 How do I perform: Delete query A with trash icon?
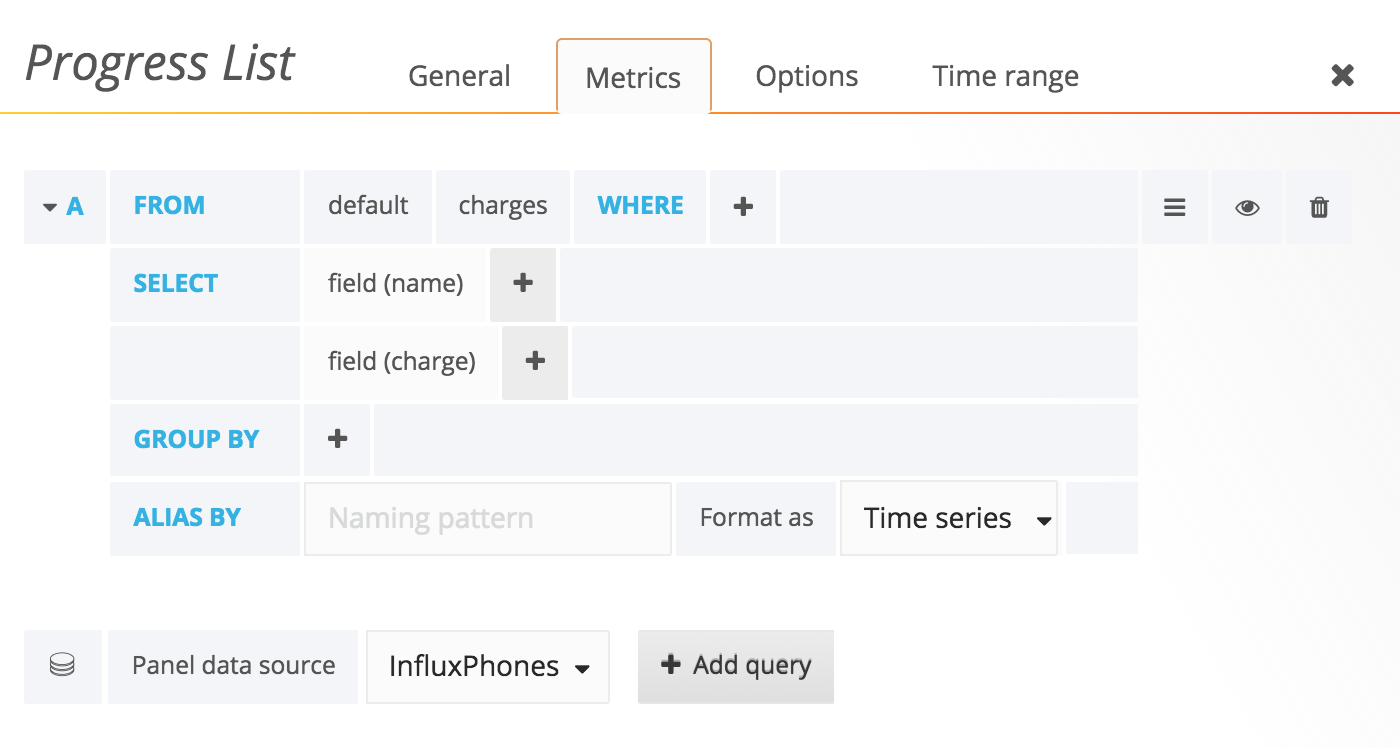pyautogui.click(x=1319, y=207)
